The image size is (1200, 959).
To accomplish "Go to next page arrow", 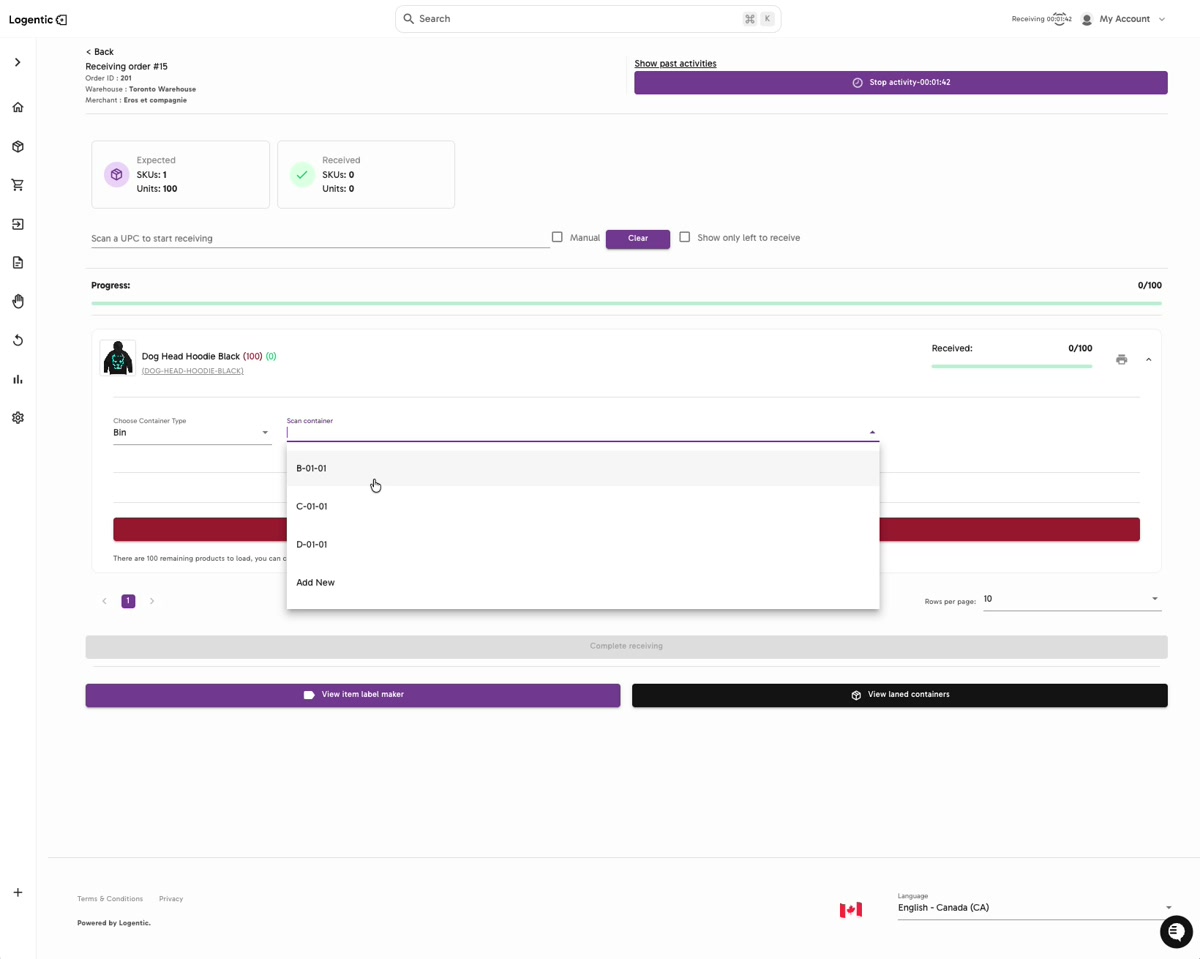I will click(x=152, y=601).
